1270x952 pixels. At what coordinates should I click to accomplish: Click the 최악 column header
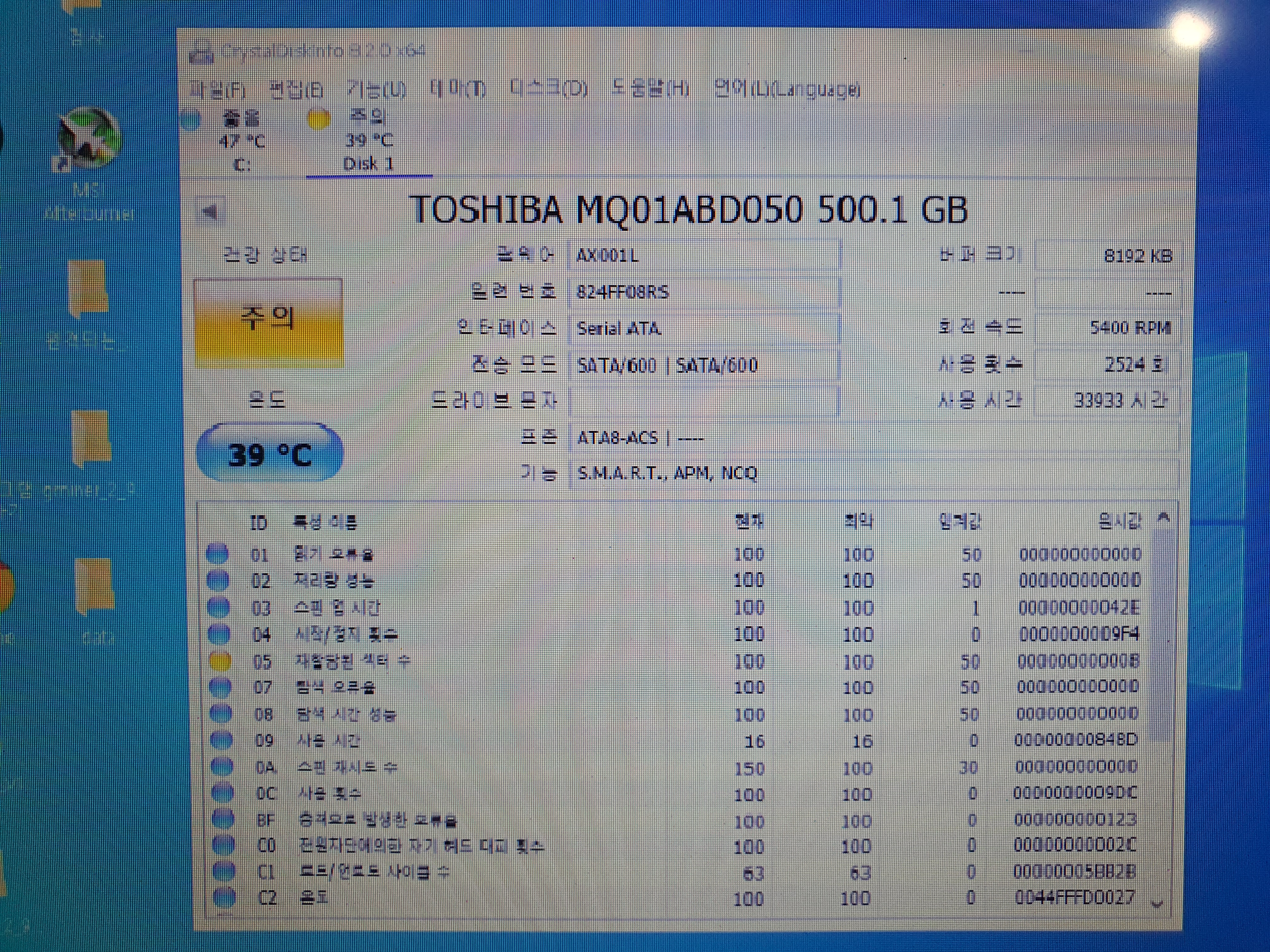click(x=859, y=521)
